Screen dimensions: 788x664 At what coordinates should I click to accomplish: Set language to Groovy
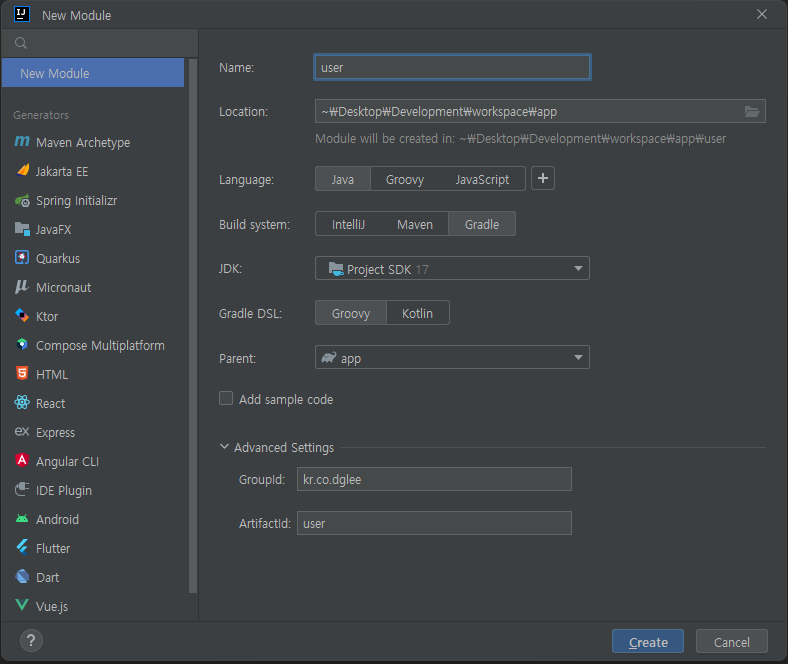pos(405,179)
